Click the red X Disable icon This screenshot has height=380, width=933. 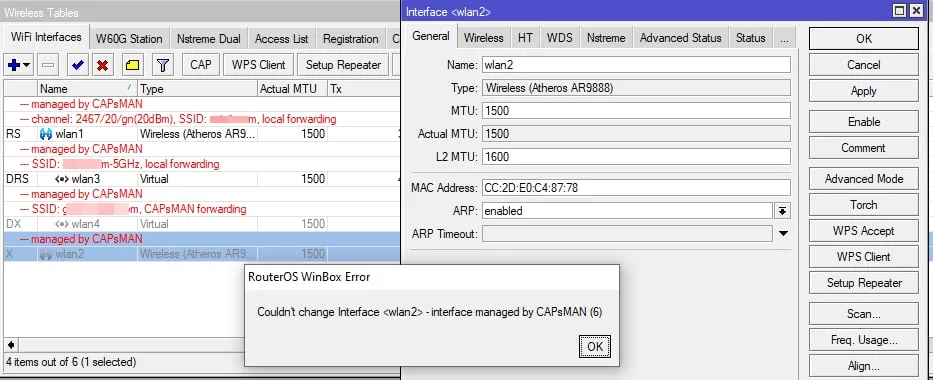pos(102,65)
